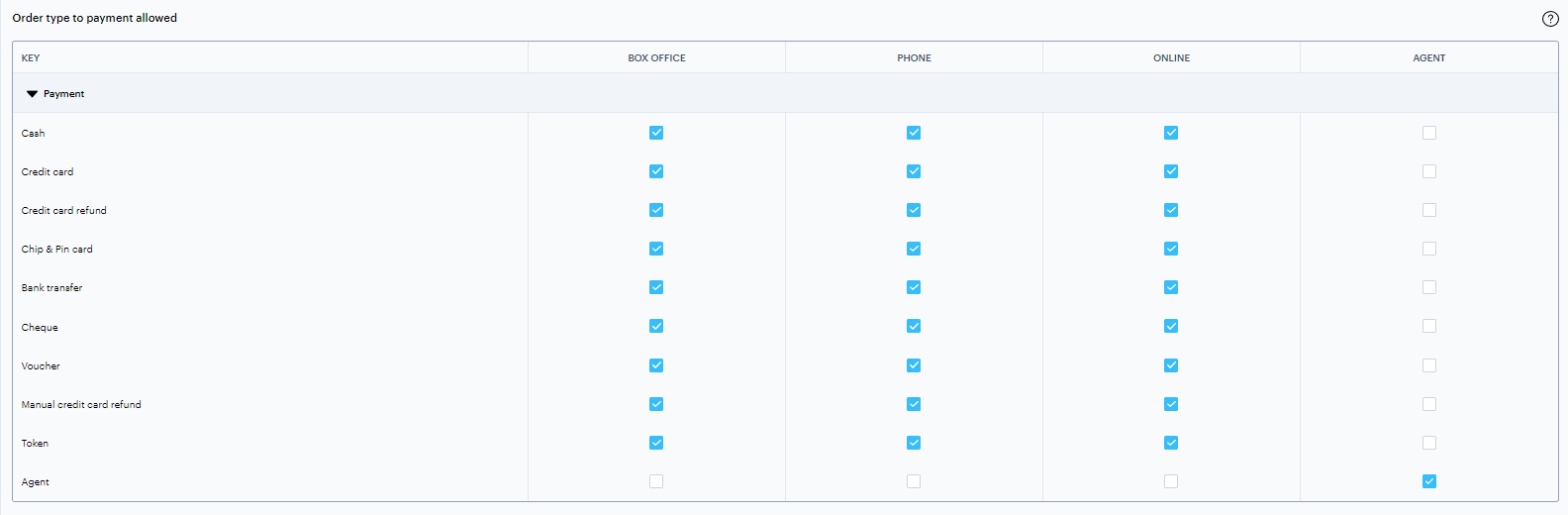Image resolution: width=1568 pixels, height=515 pixels.
Task: Uncheck Bank transfer for Box Office
Action: point(656,287)
